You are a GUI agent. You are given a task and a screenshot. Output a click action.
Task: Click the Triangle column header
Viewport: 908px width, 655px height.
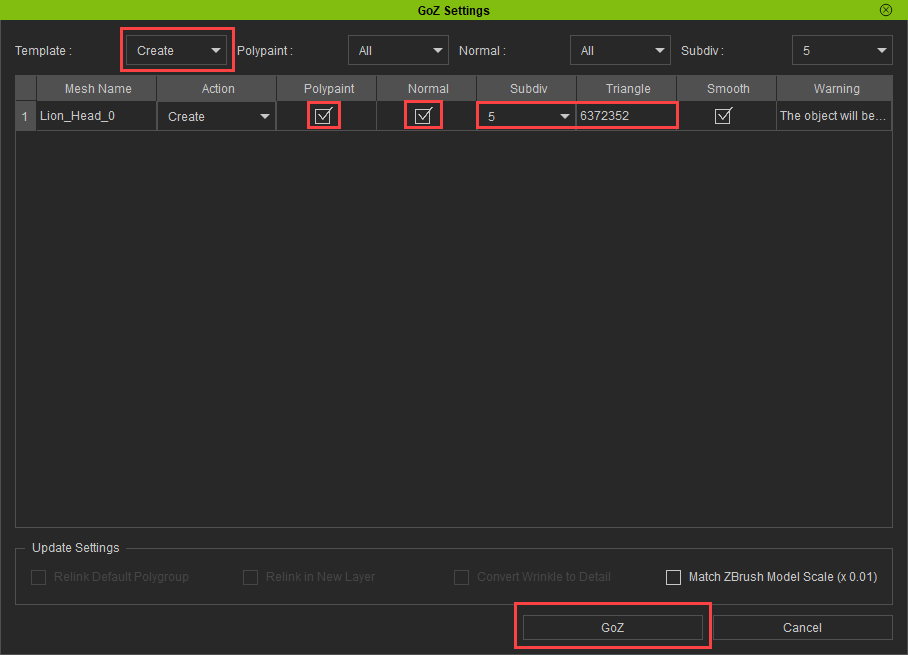pos(627,89)
